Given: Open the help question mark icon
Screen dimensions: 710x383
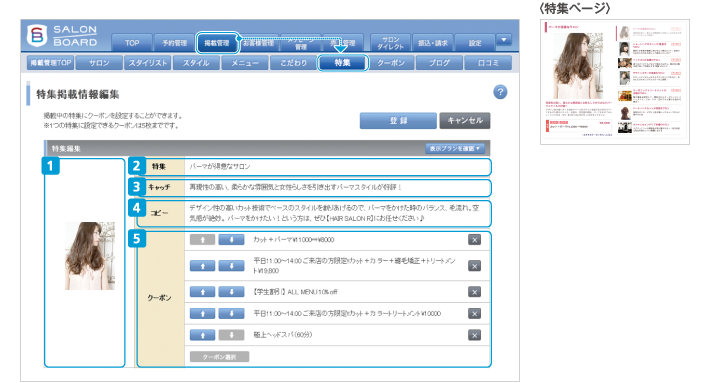Looking at the screenshot, I should click(500, 92).
